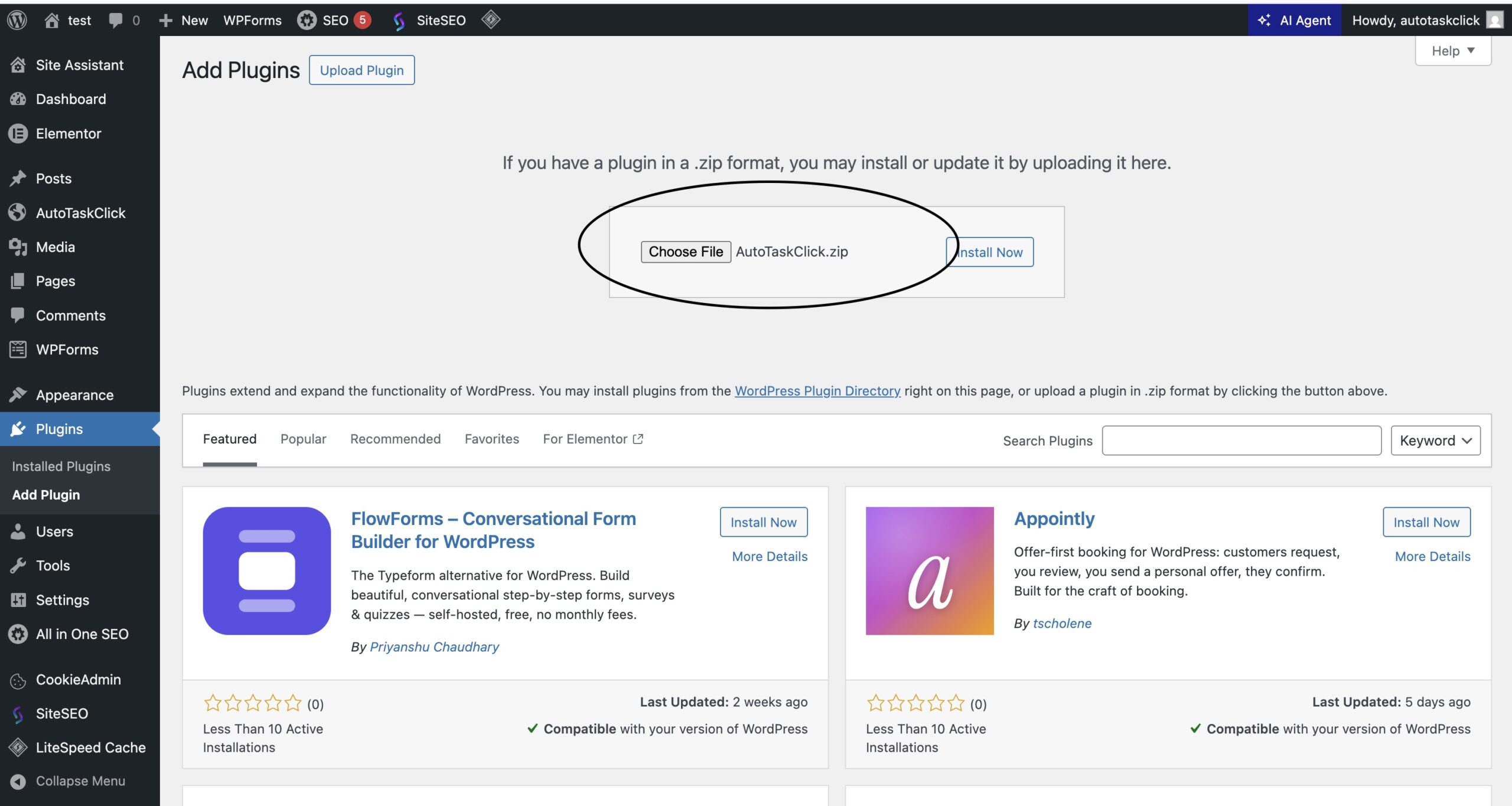Open the Appointly plugin title link

[x=1054, y=518]
